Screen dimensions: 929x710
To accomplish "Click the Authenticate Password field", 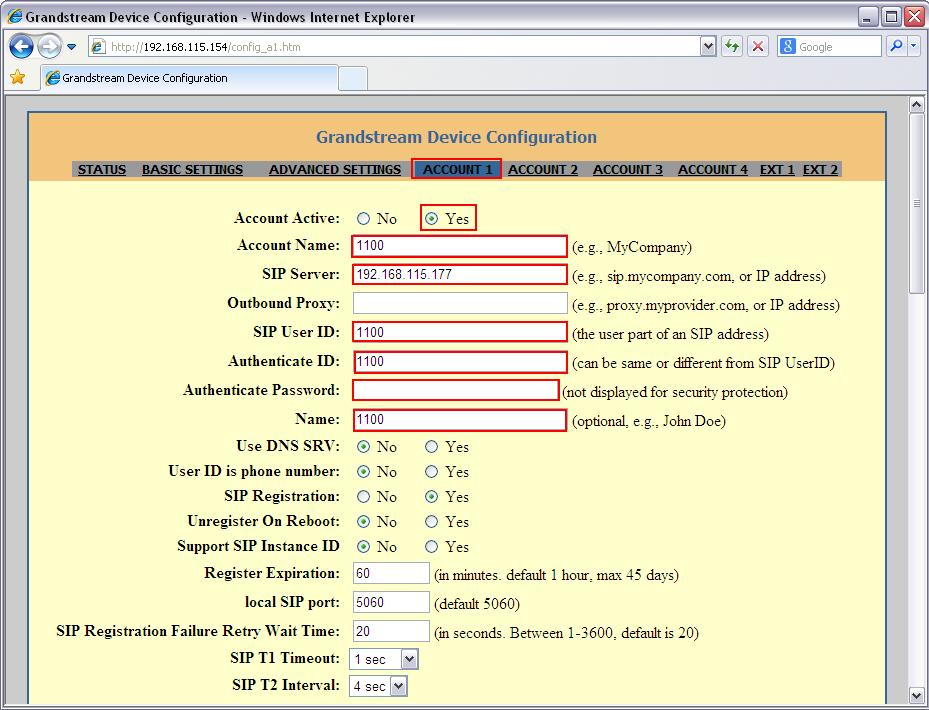I will click(456, 391).
